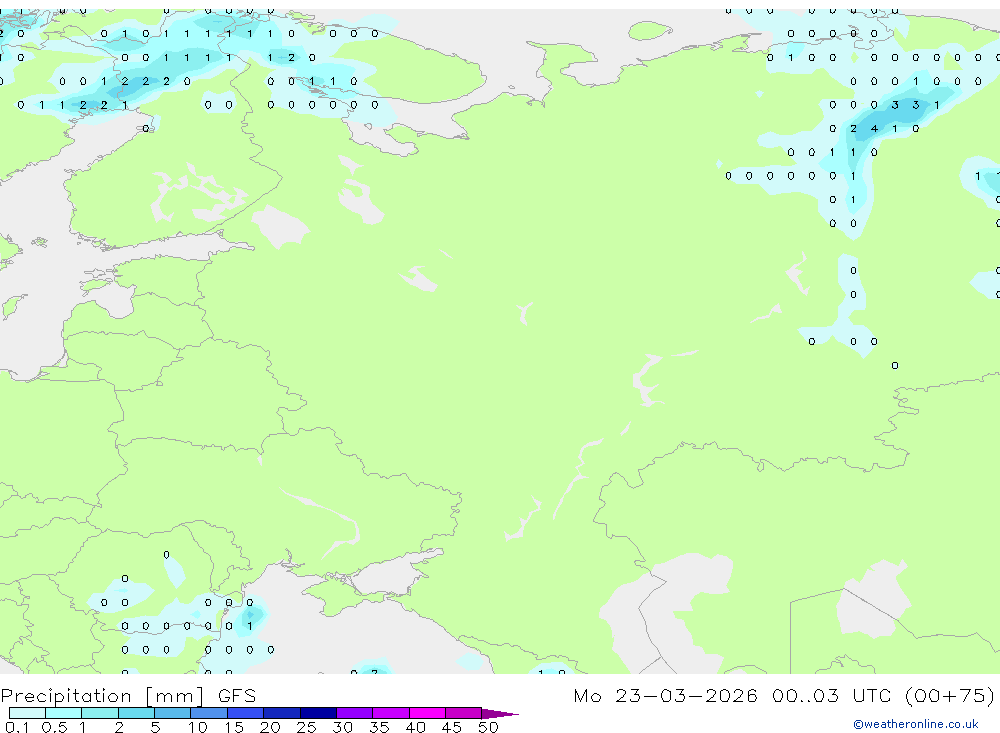1000x733 pixels.
Task: Select the 0.5–1 mm legend color box
Action: tap(64, 713)
